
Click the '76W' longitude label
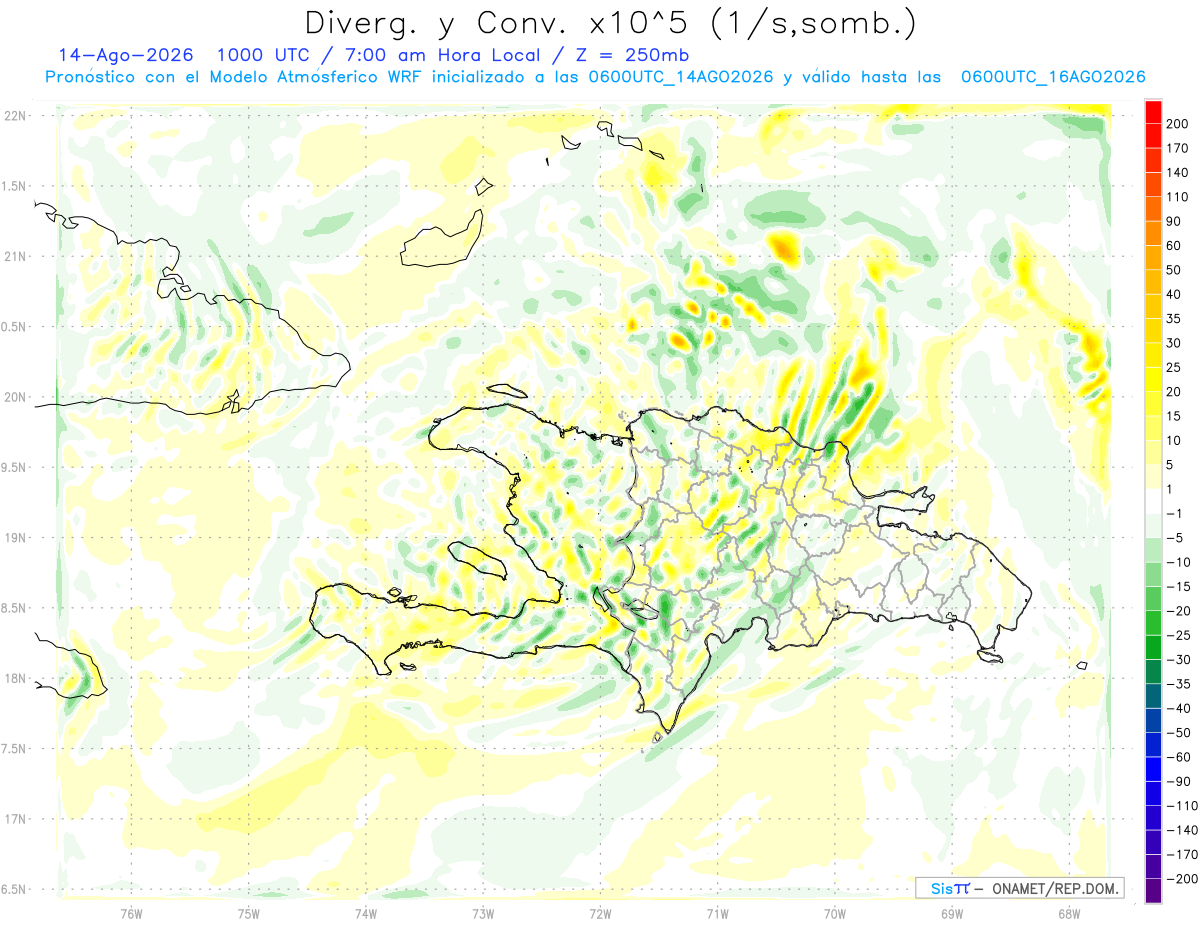pyautogui.click(x=131, y=913)
